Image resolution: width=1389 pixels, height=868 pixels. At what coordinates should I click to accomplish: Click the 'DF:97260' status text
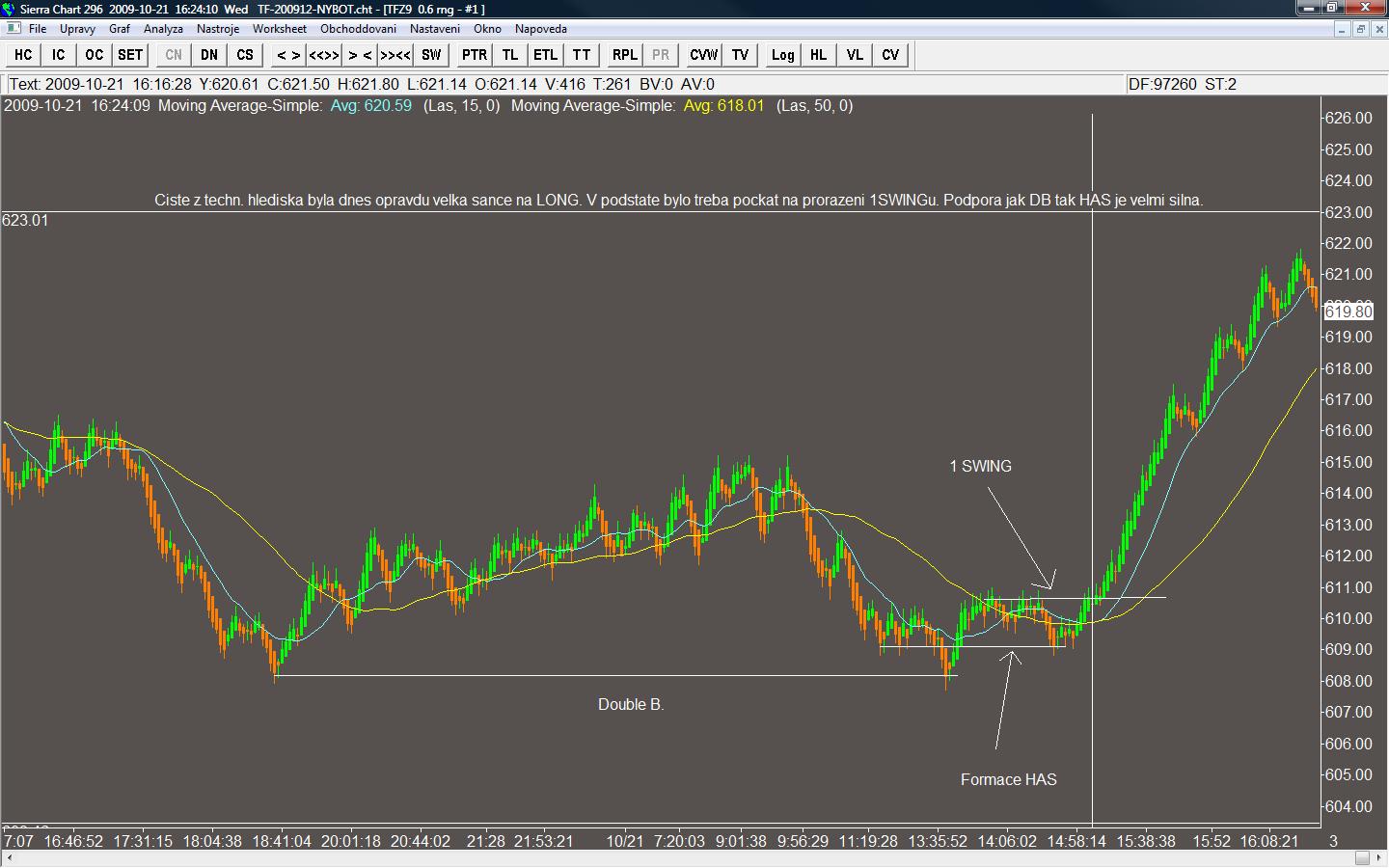pyautogui.click(x=1162, y=84)
